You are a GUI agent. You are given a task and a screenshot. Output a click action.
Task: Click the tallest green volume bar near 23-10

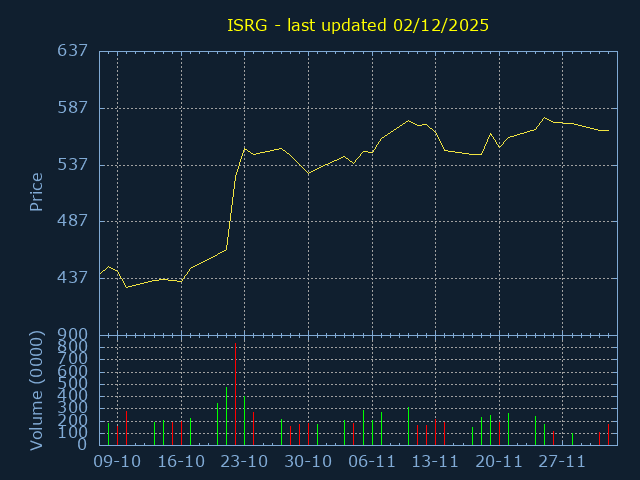tap(227, 416)
